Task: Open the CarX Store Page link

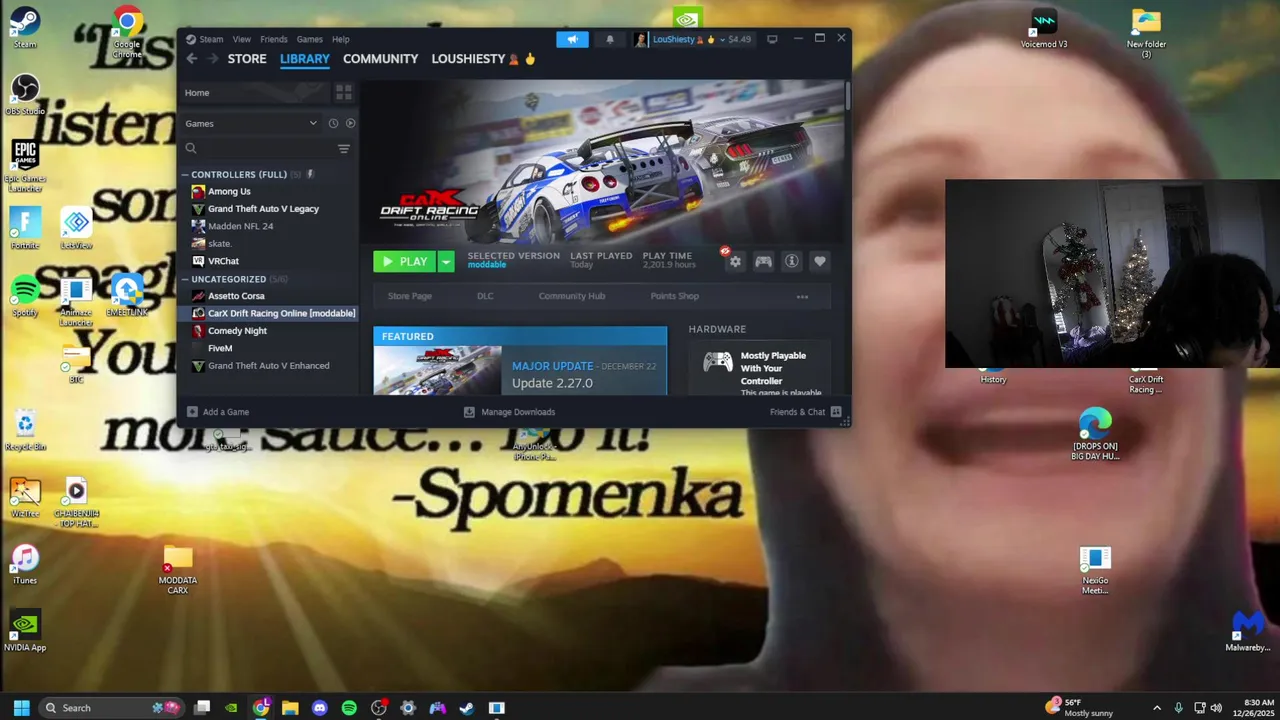Action: point(409,296)
